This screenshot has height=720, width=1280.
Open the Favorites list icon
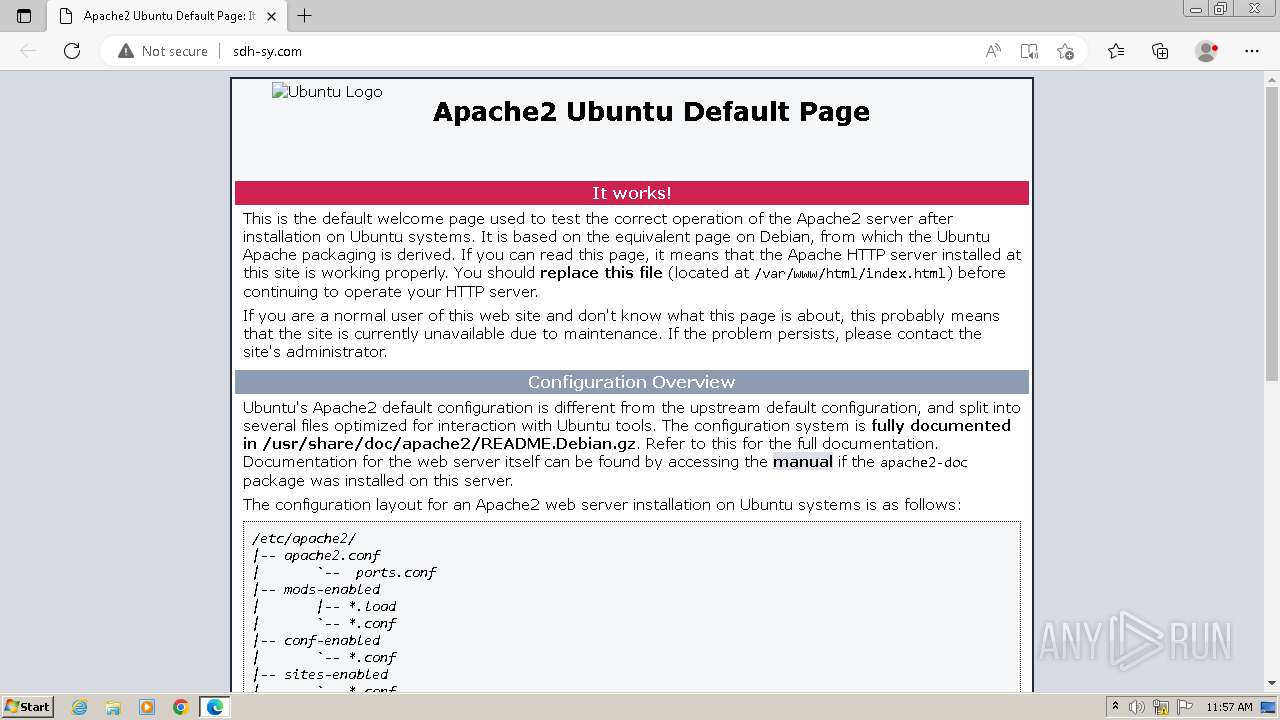click(x=1116, y=51)
